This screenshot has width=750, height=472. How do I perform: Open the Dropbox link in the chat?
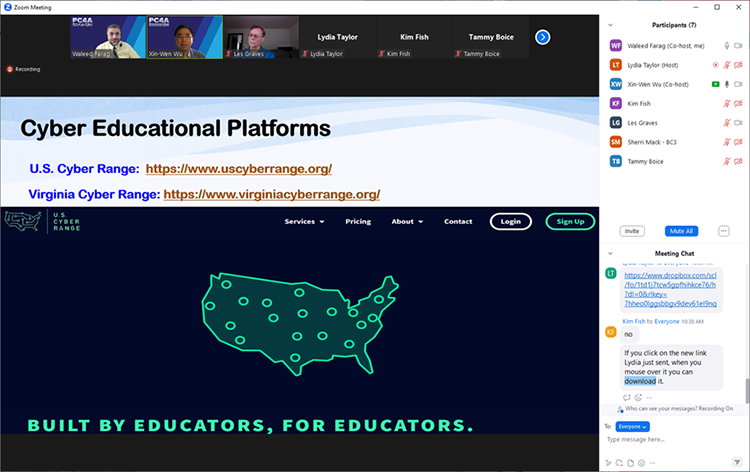[670, 289]
